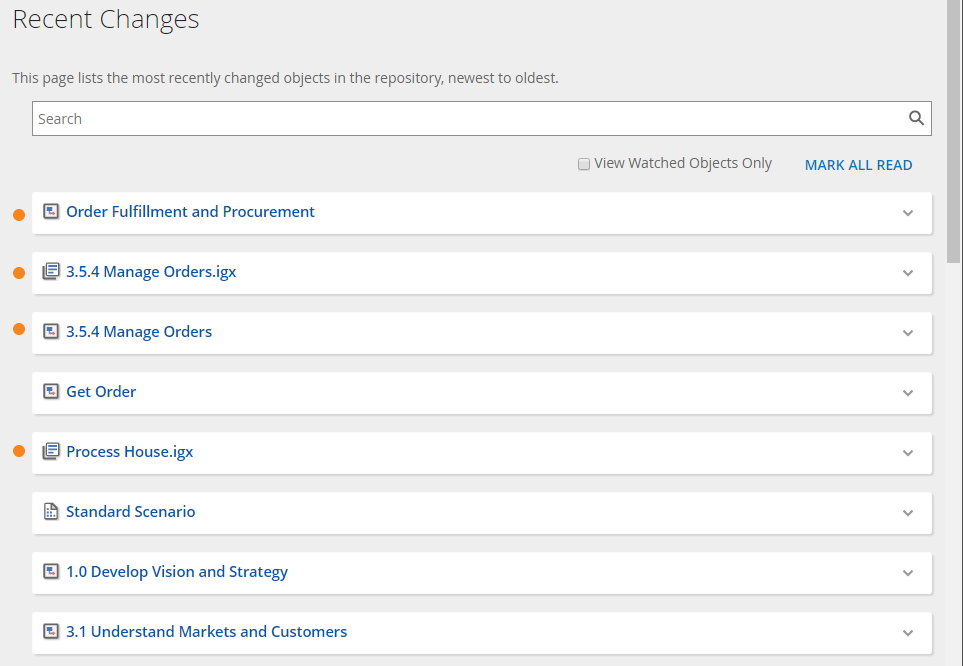Open the 3.5.4 Manage Orders link

(139, 332)
